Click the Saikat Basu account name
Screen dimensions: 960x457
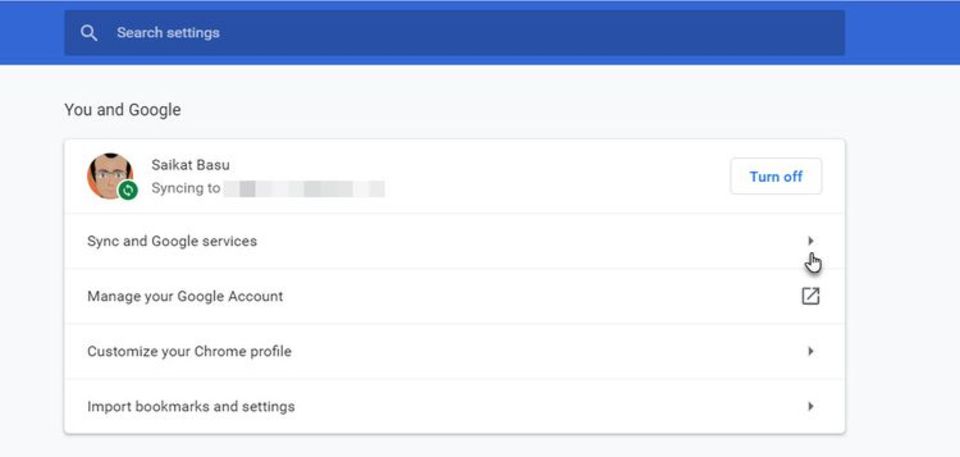[190, 165]
